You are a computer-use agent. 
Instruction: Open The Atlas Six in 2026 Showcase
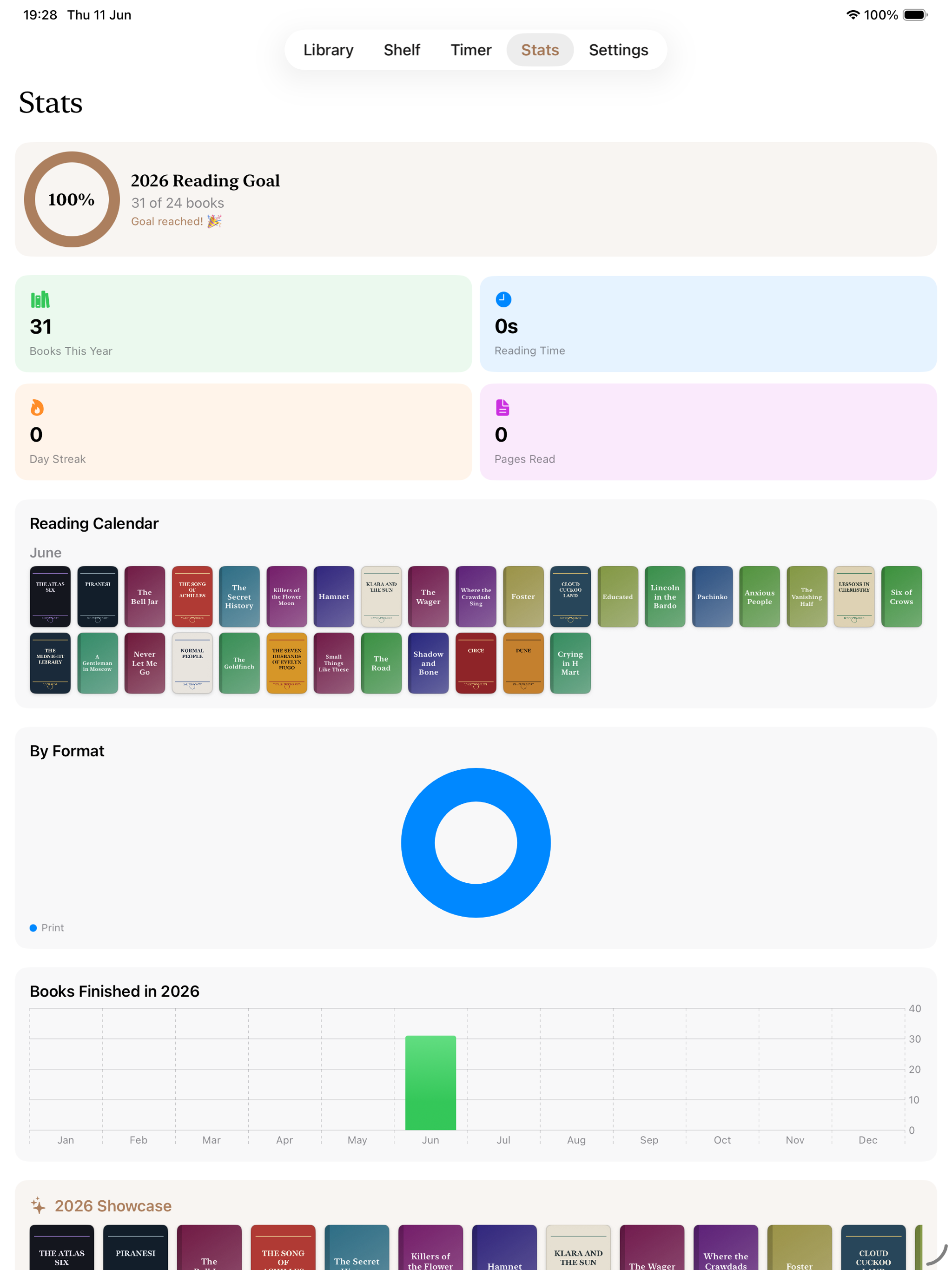tap(61, 1247)
